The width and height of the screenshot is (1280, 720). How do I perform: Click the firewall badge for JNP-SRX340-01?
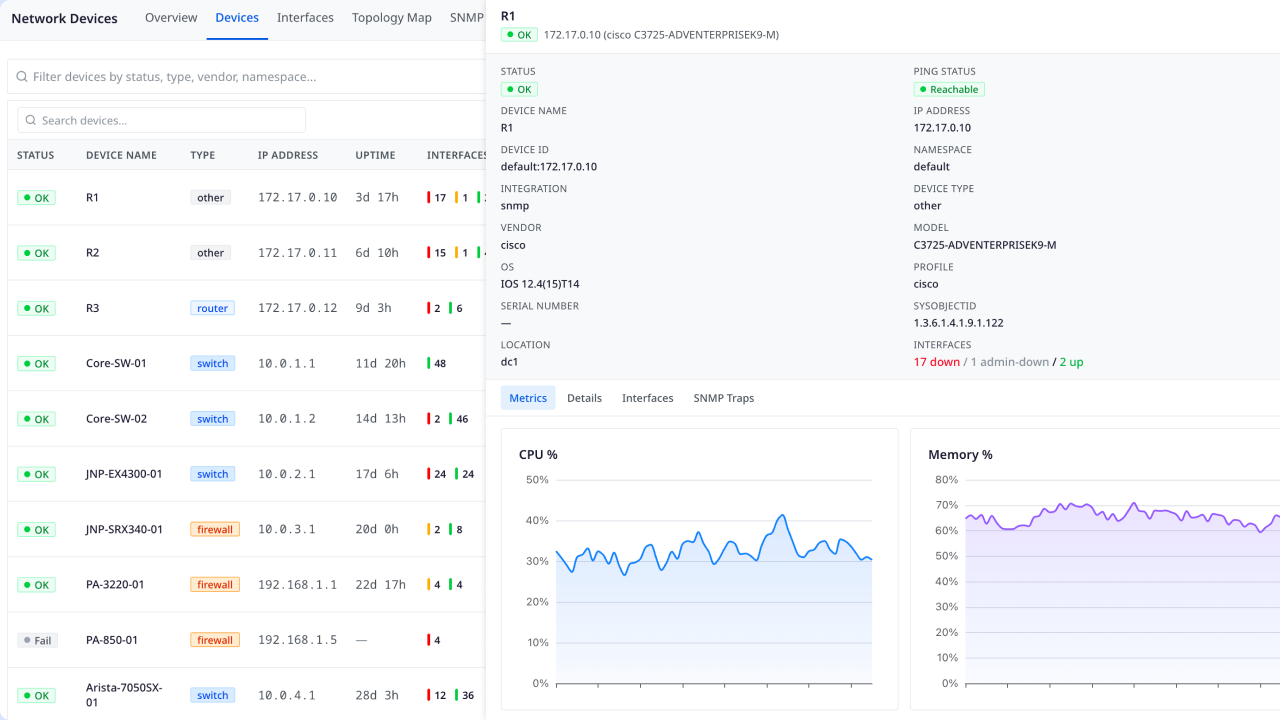tap(214, 529)
